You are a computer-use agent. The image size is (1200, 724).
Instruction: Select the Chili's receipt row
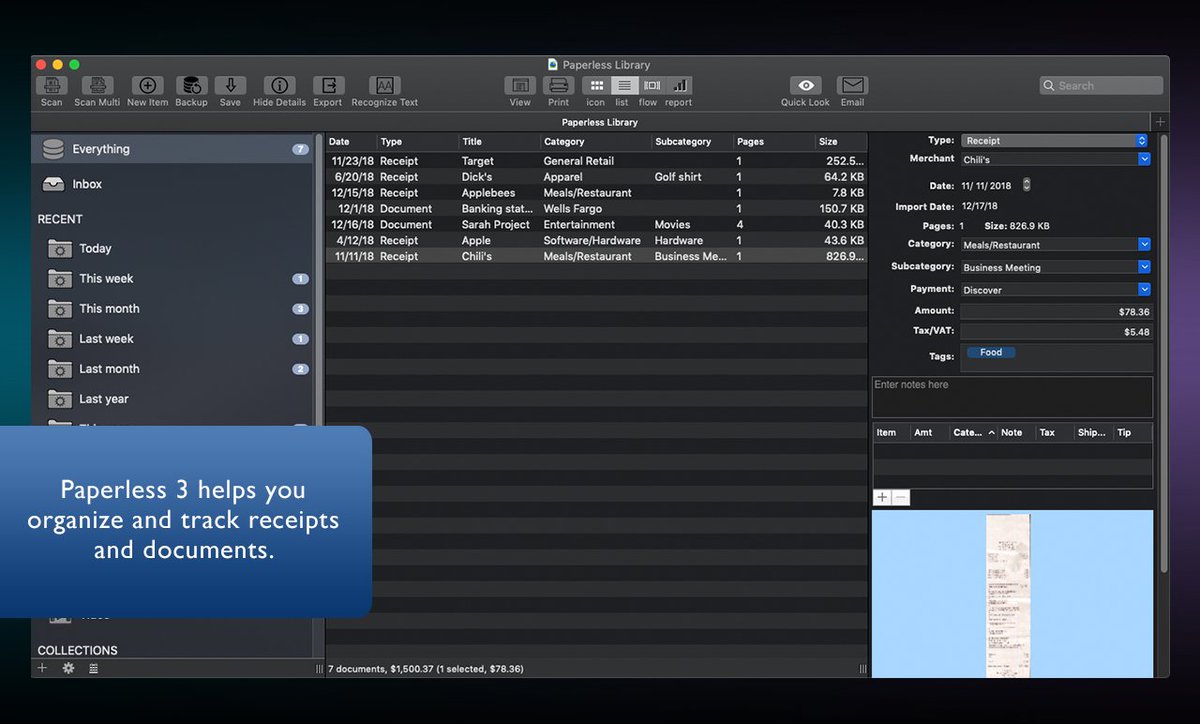click(x=596, y=257)
